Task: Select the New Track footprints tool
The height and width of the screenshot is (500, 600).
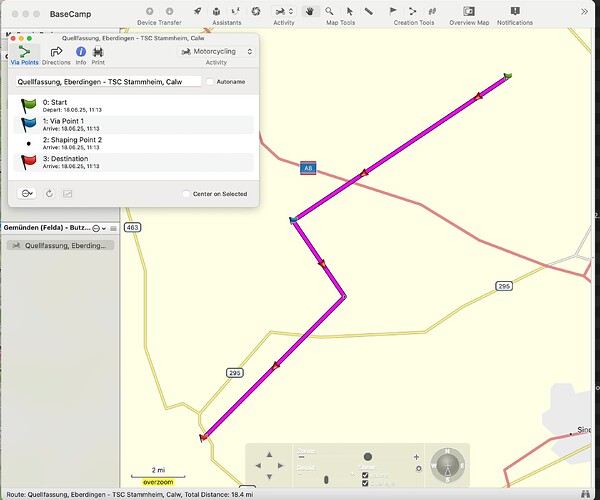Action: coord(432,11)
